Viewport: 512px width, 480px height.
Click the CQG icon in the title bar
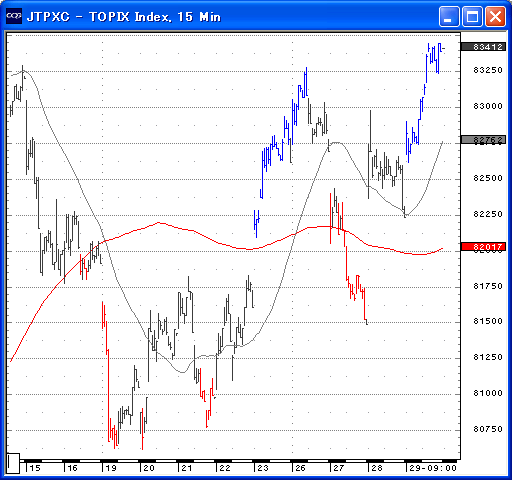pos(14,16)
